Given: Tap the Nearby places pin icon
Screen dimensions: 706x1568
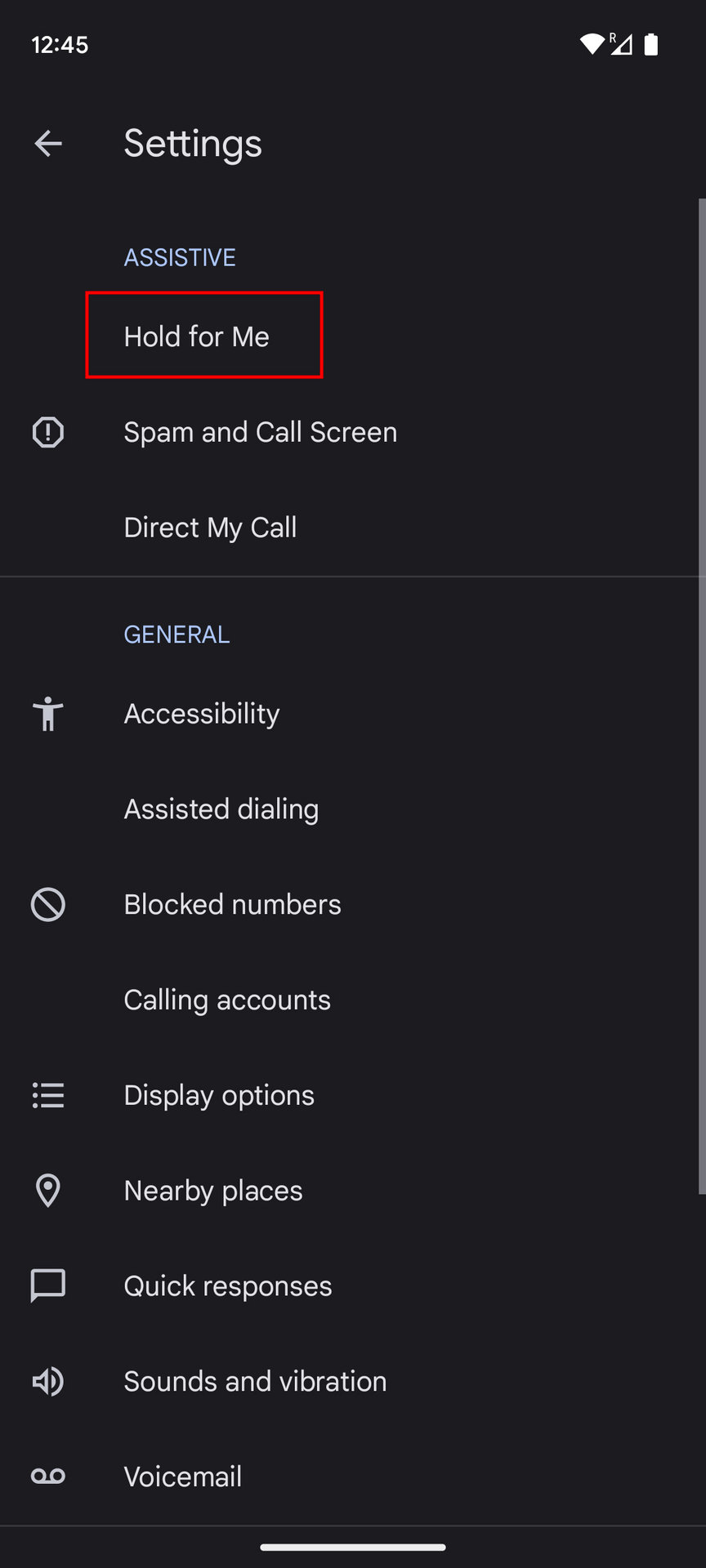Looking at the screenshot, I should tap(48, 1191).
